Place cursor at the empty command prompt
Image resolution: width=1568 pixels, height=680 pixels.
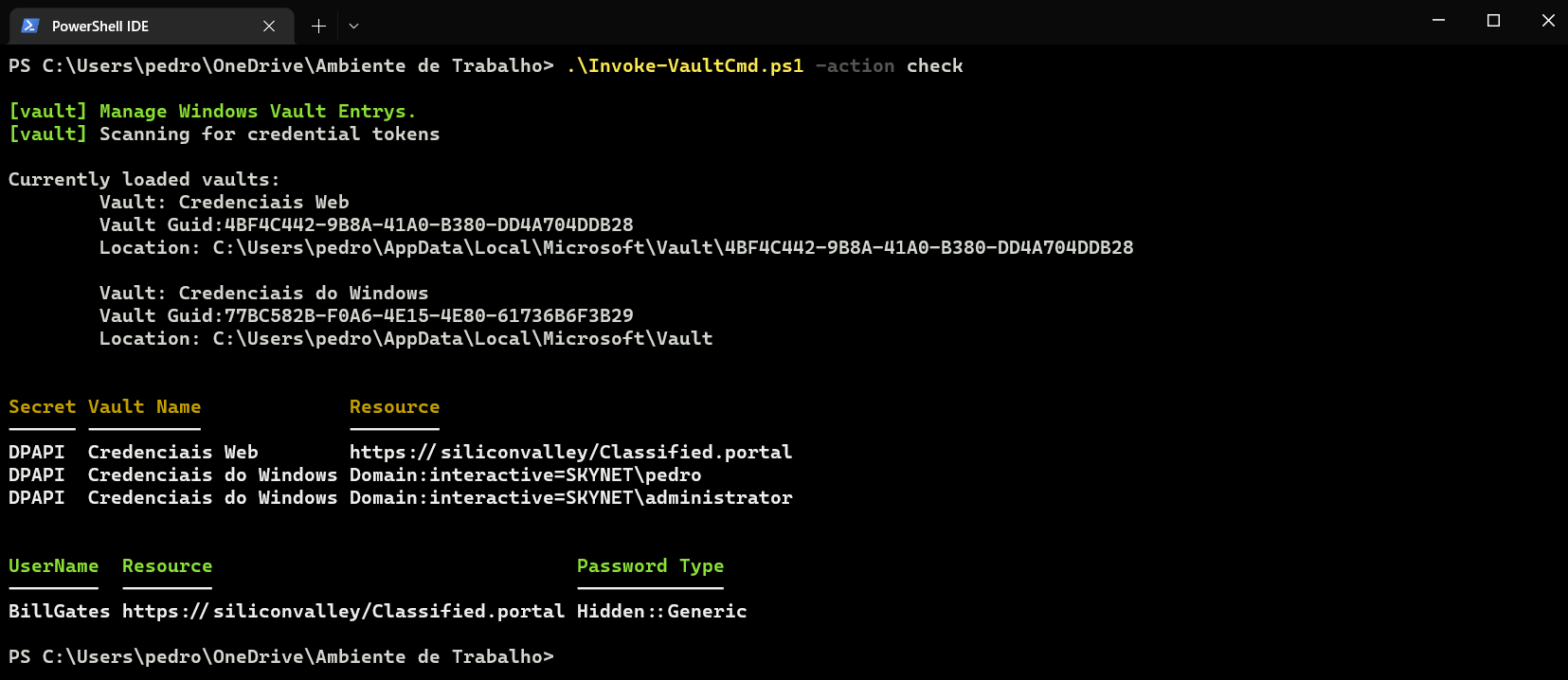tap(568, 656)
